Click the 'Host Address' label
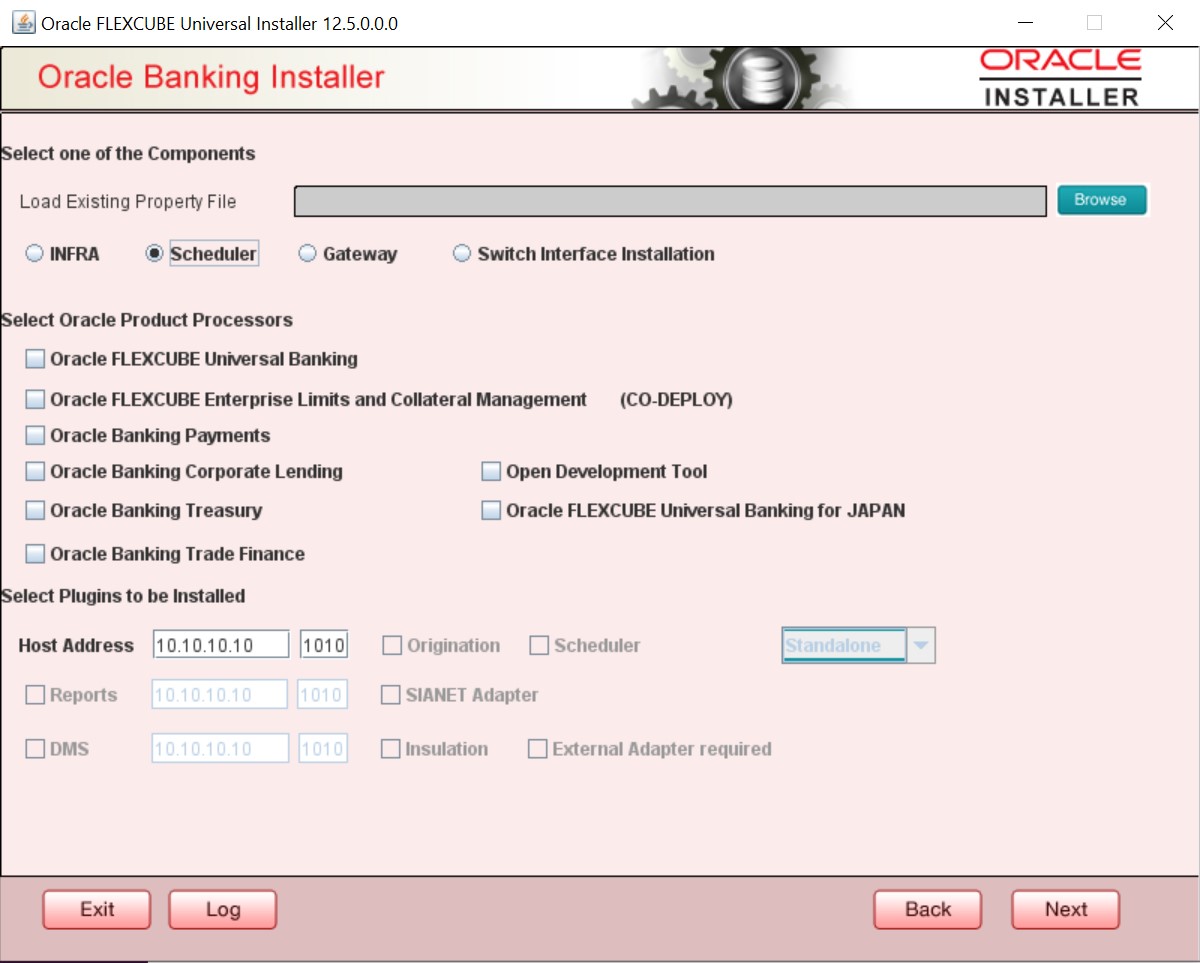 click(x=76, y=645)
